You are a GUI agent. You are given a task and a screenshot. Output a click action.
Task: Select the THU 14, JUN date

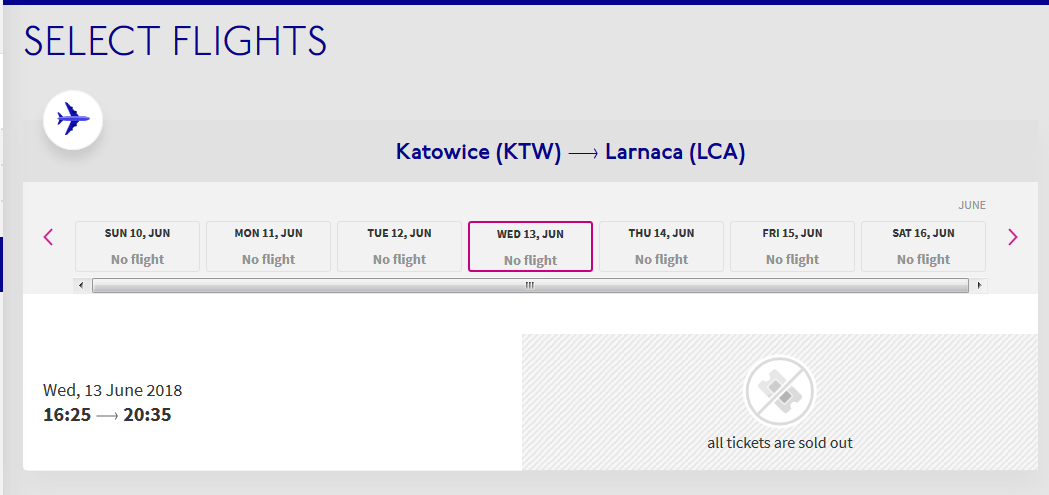click(662, 246)
